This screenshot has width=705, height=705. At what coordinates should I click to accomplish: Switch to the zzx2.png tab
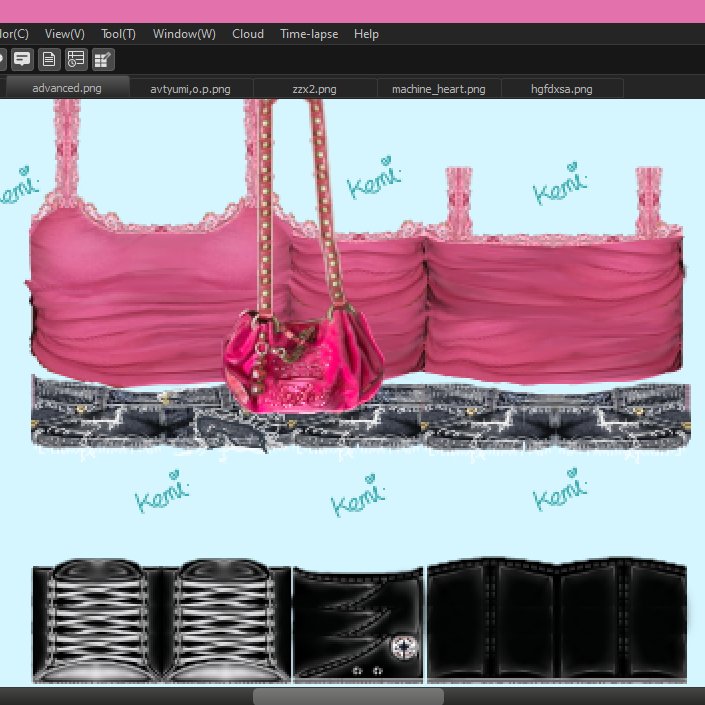tap(315, 89)
